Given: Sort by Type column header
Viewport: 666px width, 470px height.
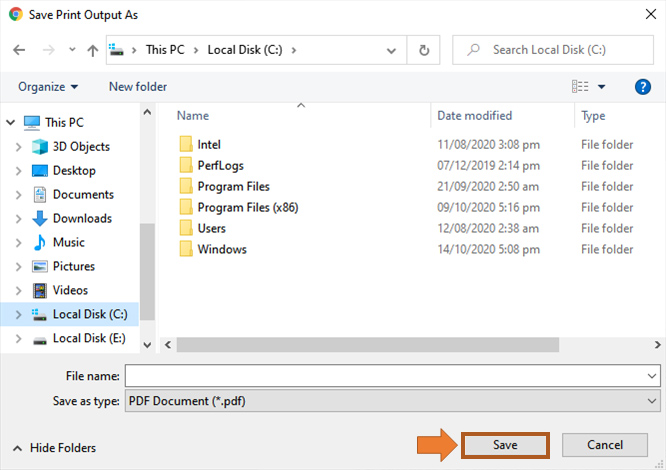Looking at the screenshot, I should pos(593,115).
